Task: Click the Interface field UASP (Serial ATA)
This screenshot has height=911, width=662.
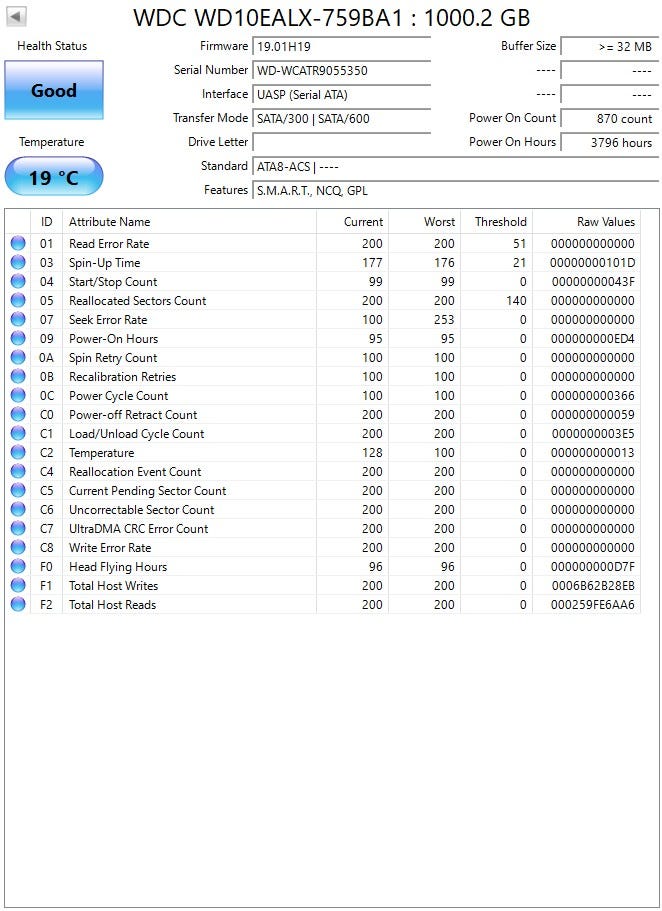Action: pyautogui.click(x=341, y=95)
